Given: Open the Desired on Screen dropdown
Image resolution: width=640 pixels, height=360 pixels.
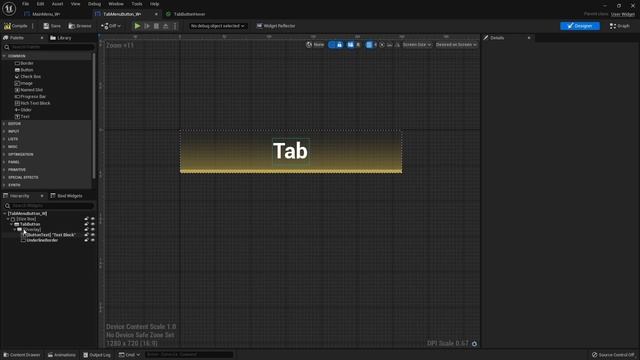Looking at the screenshot, I should click(456, 44).
